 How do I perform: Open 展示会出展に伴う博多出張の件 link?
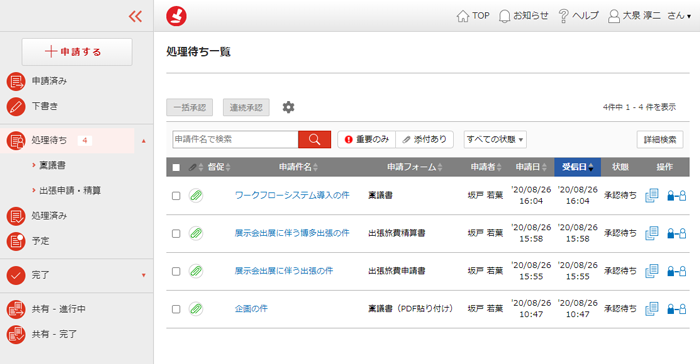tap(292, 233)
